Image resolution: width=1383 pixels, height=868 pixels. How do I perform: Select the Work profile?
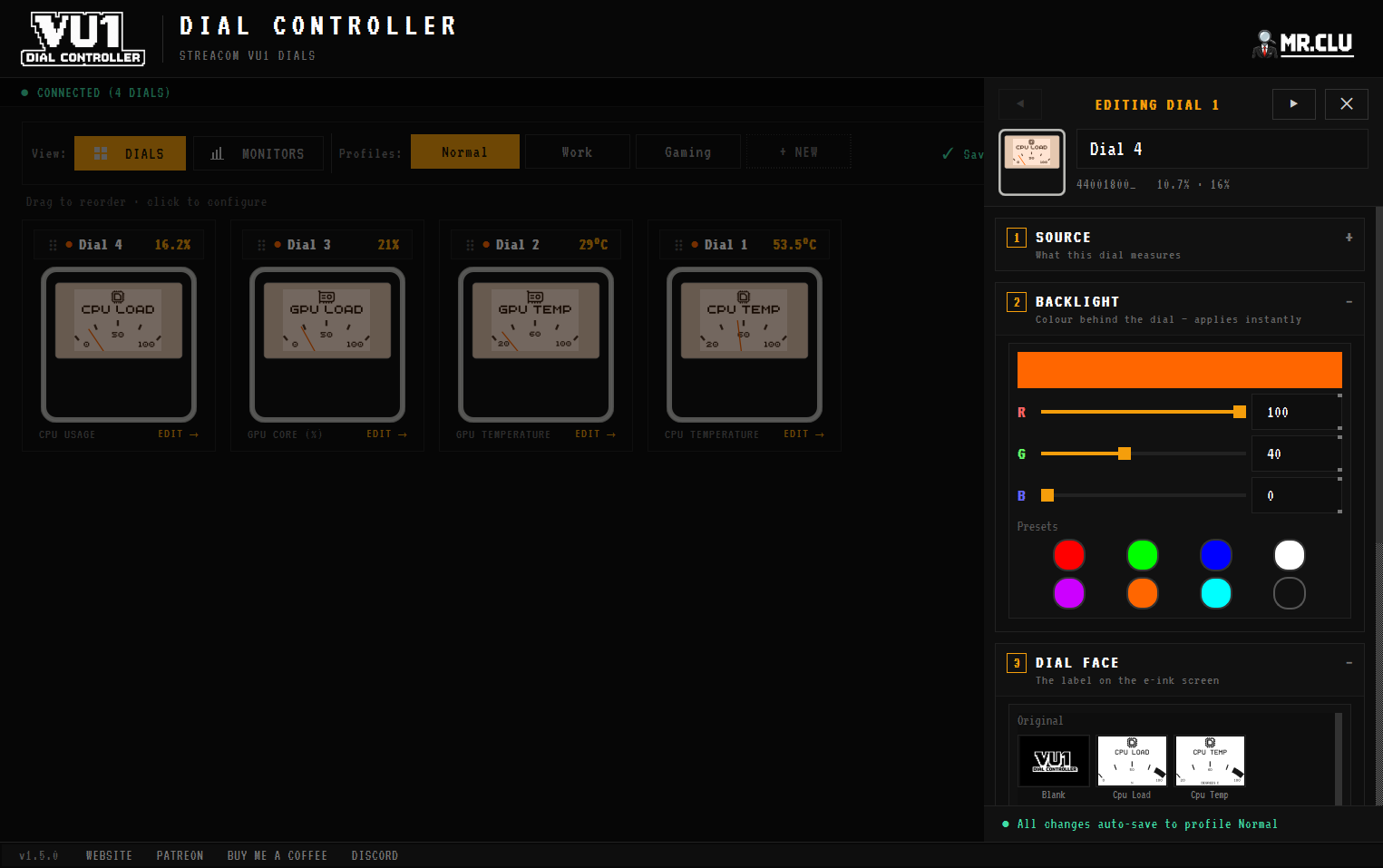(578, 151)
